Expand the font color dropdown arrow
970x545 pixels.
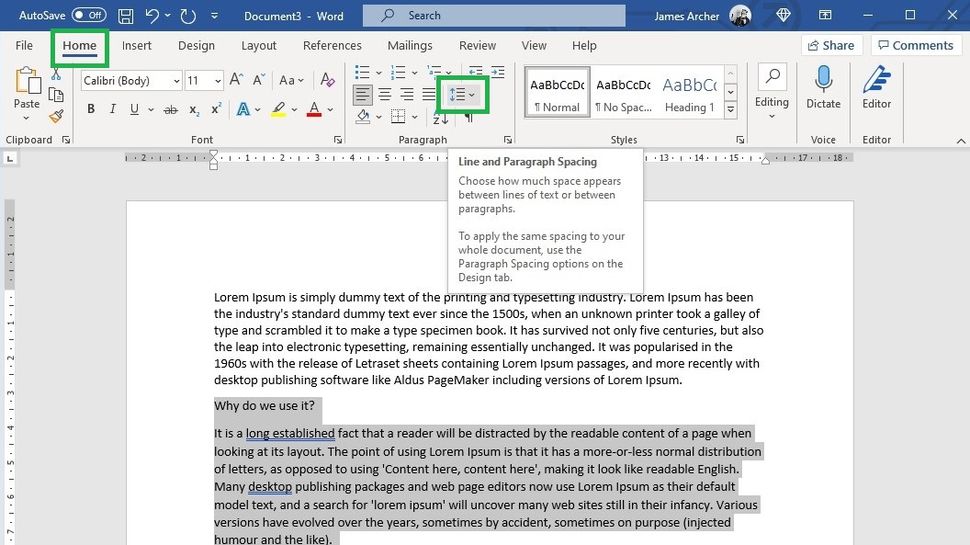click(x=330, y=110)
